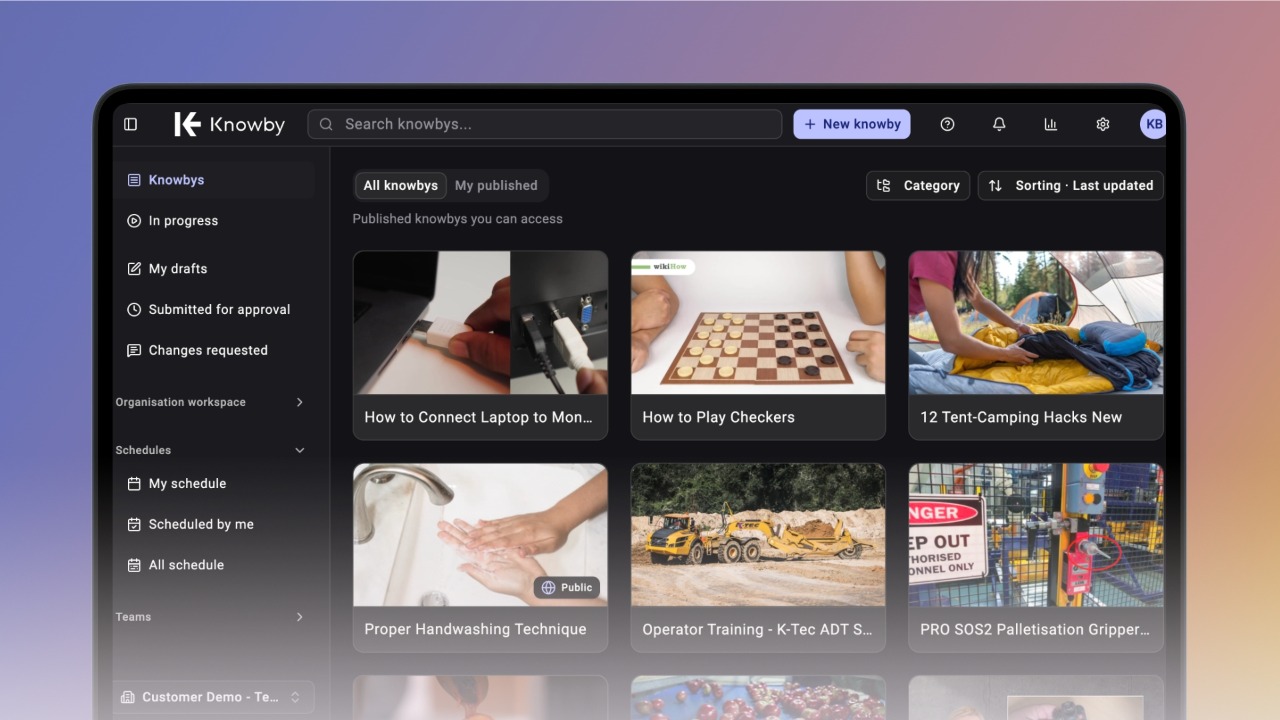Click the Public globe badge on handwashing card
This screenshot has height=720, width=1280.
567,587
